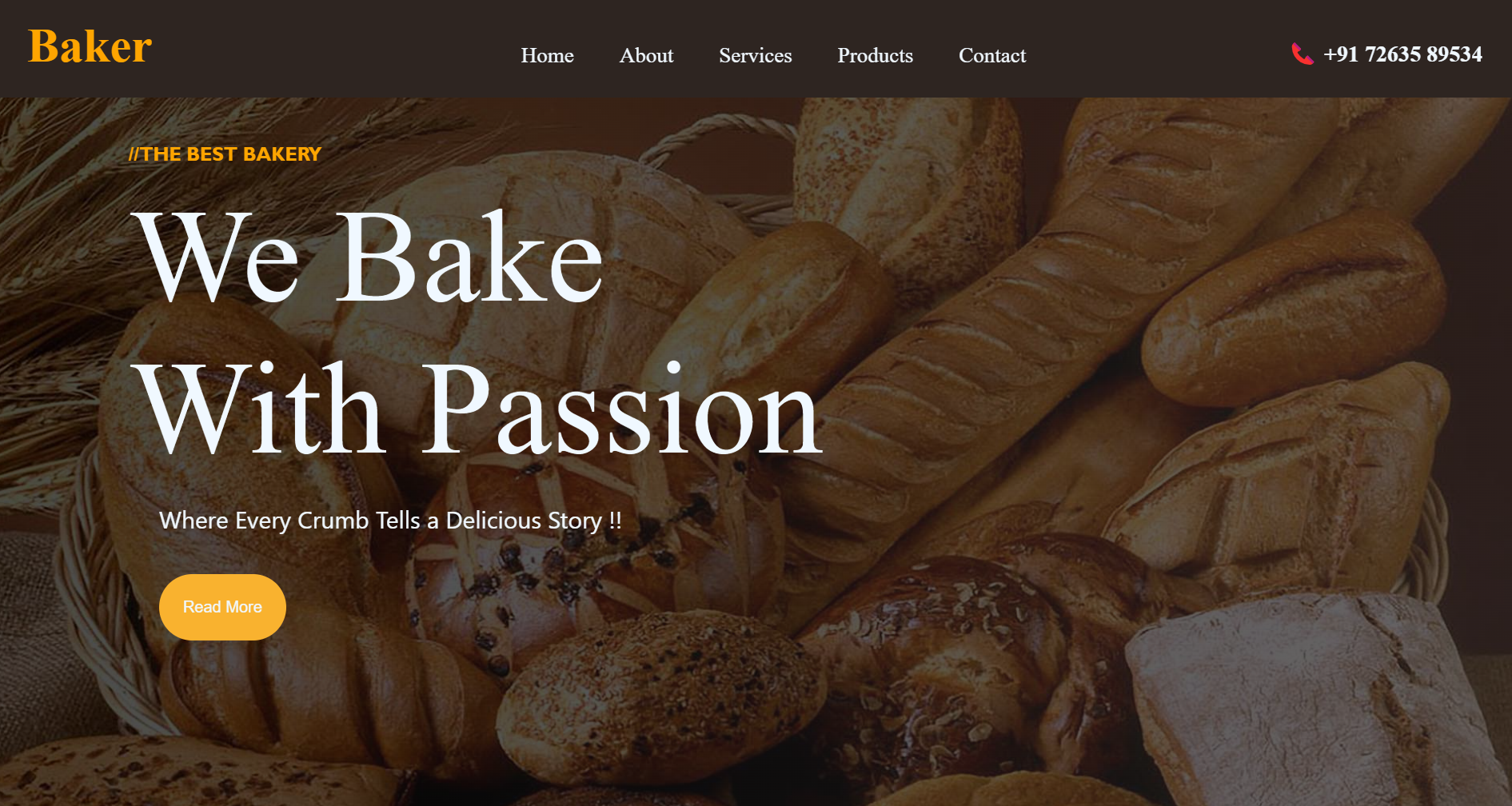
Task: Click the With Passion heading text
Action: pos(478,409)
